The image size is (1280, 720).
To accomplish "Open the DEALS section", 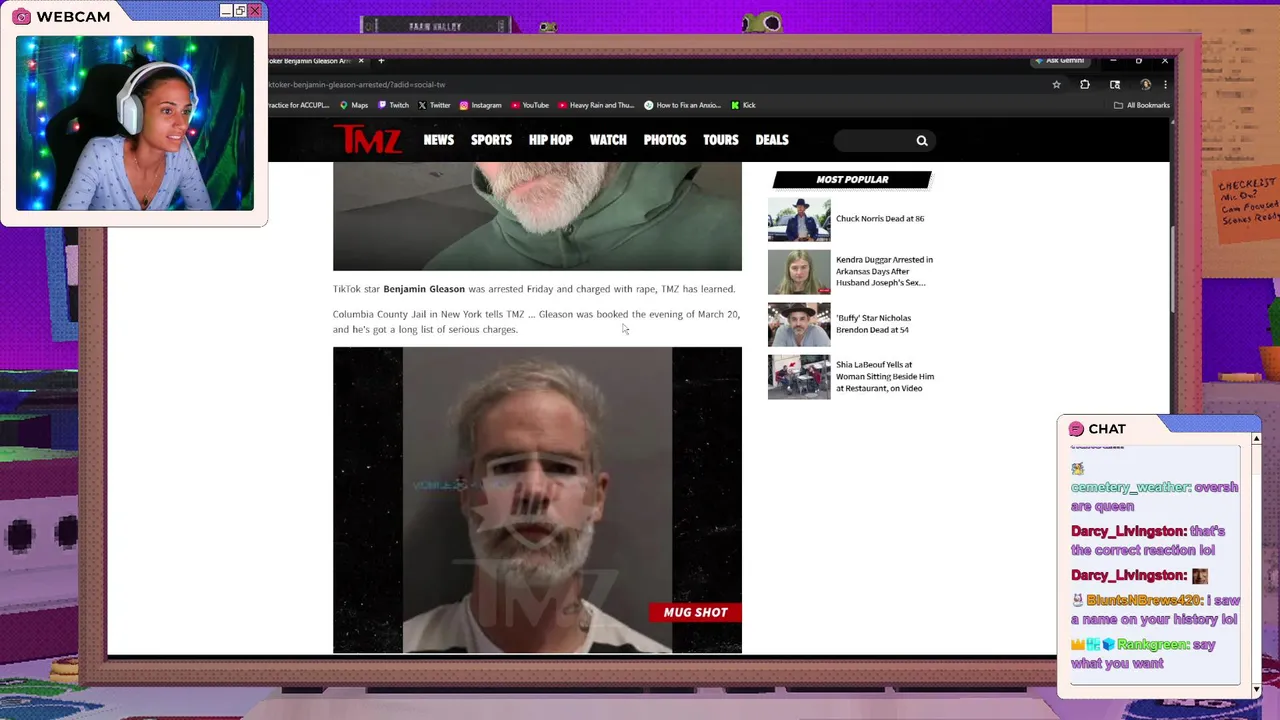I will pos(772,140).
